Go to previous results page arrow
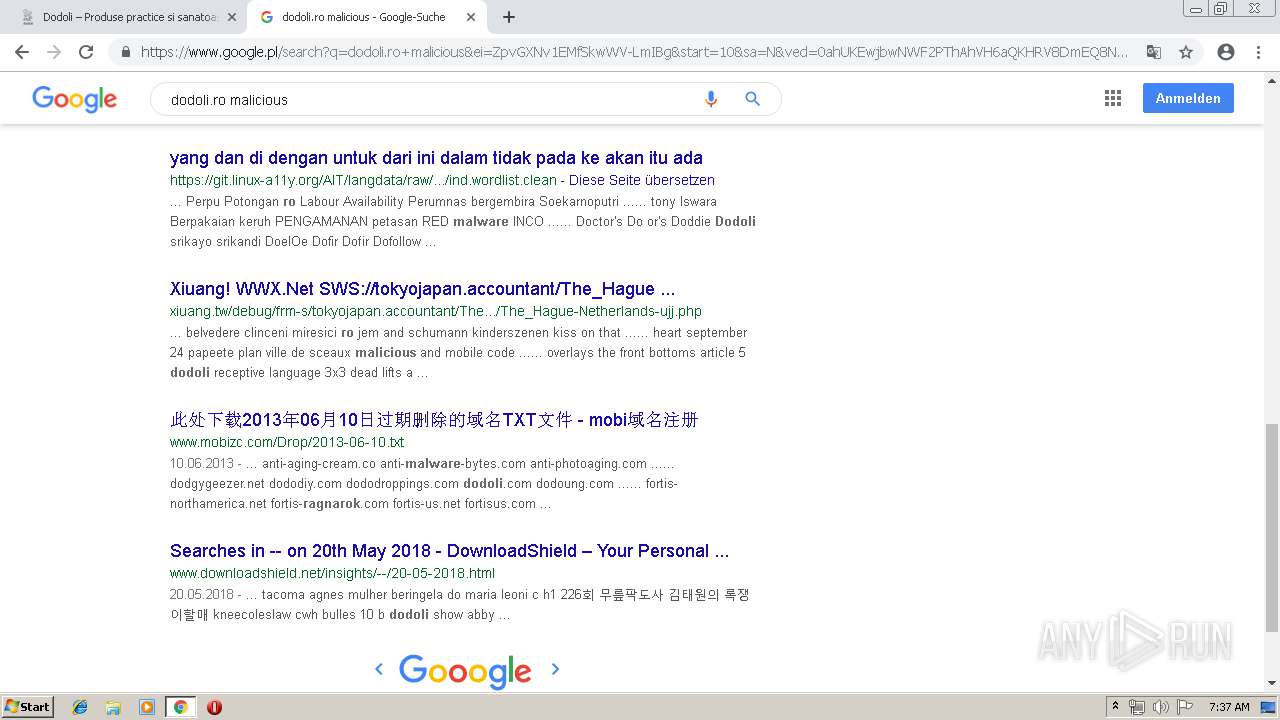 tap(379, 669)
